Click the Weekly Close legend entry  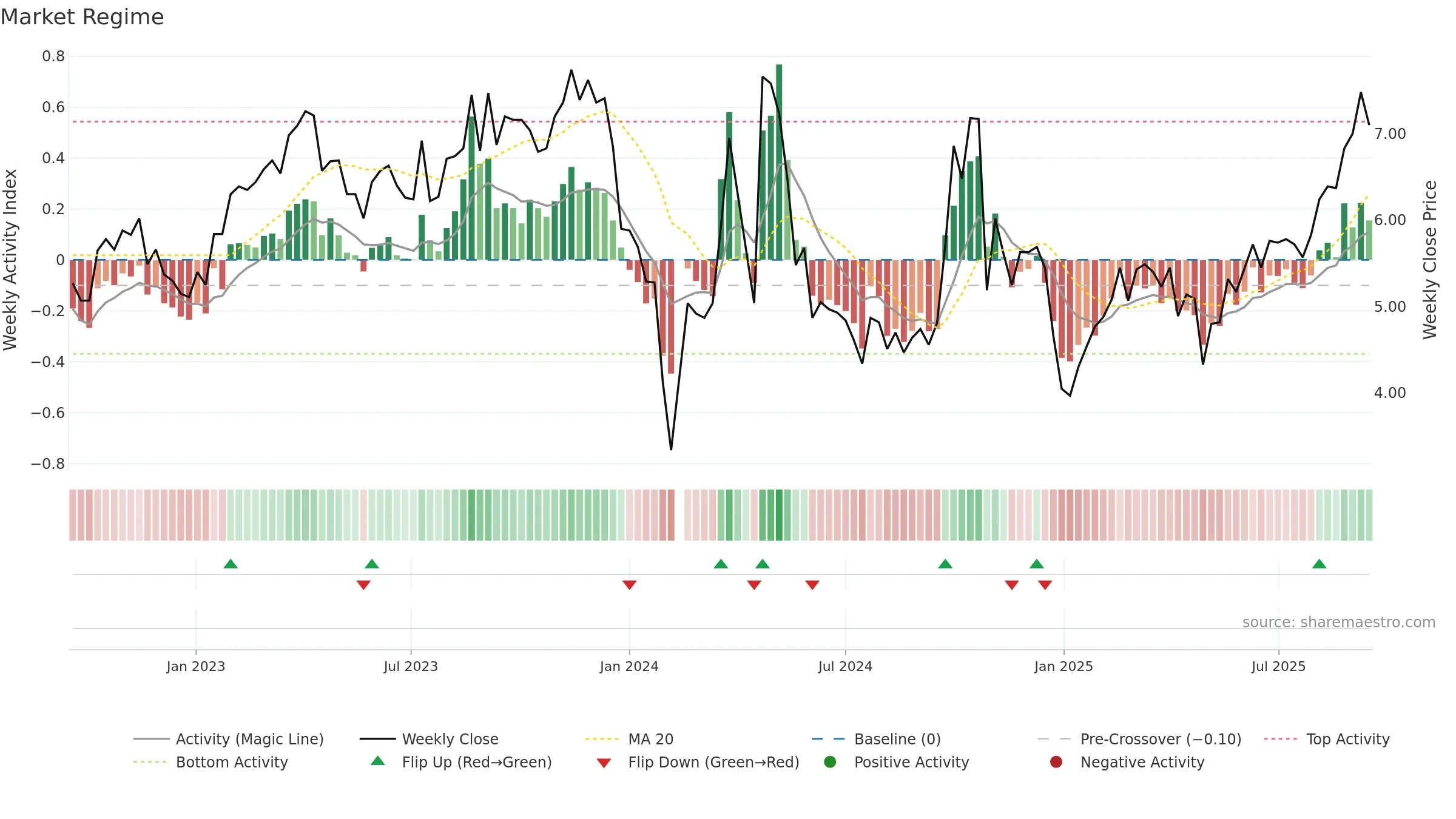pyautogui.click(x=429, y=739)
